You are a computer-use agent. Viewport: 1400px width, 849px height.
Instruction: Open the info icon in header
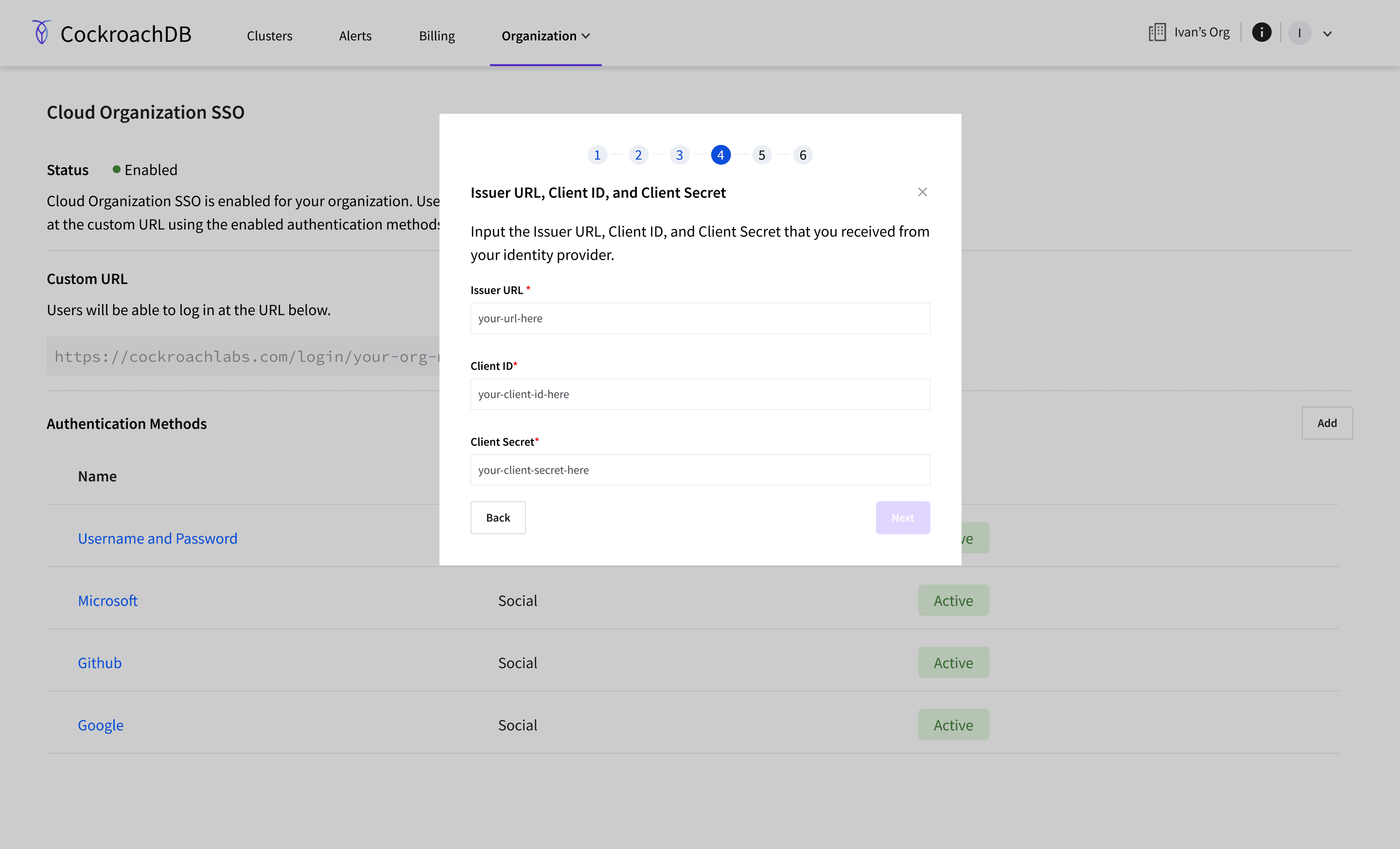click(1261, 33)
